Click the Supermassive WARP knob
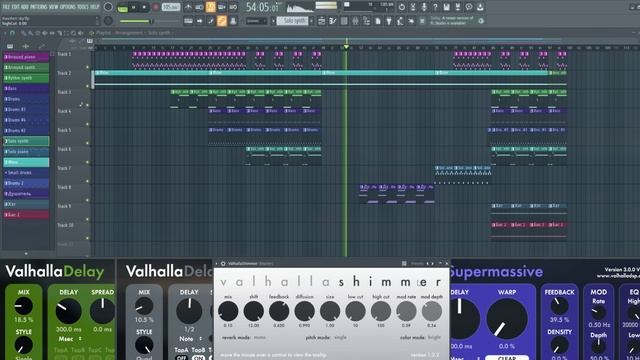Image resolution: width=640 pixels, height=360 pixels. (507, 319)
